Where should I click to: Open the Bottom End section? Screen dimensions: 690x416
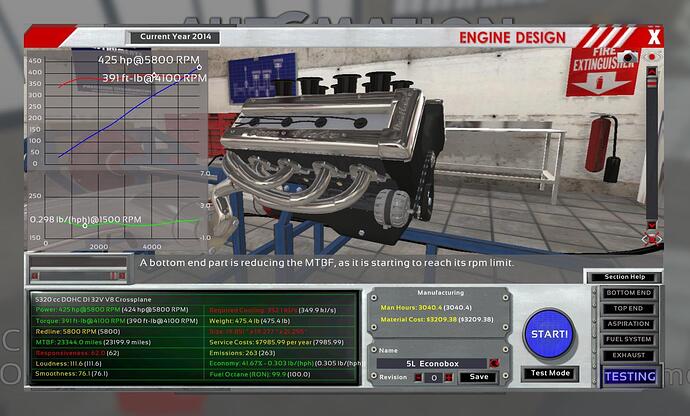629,293
